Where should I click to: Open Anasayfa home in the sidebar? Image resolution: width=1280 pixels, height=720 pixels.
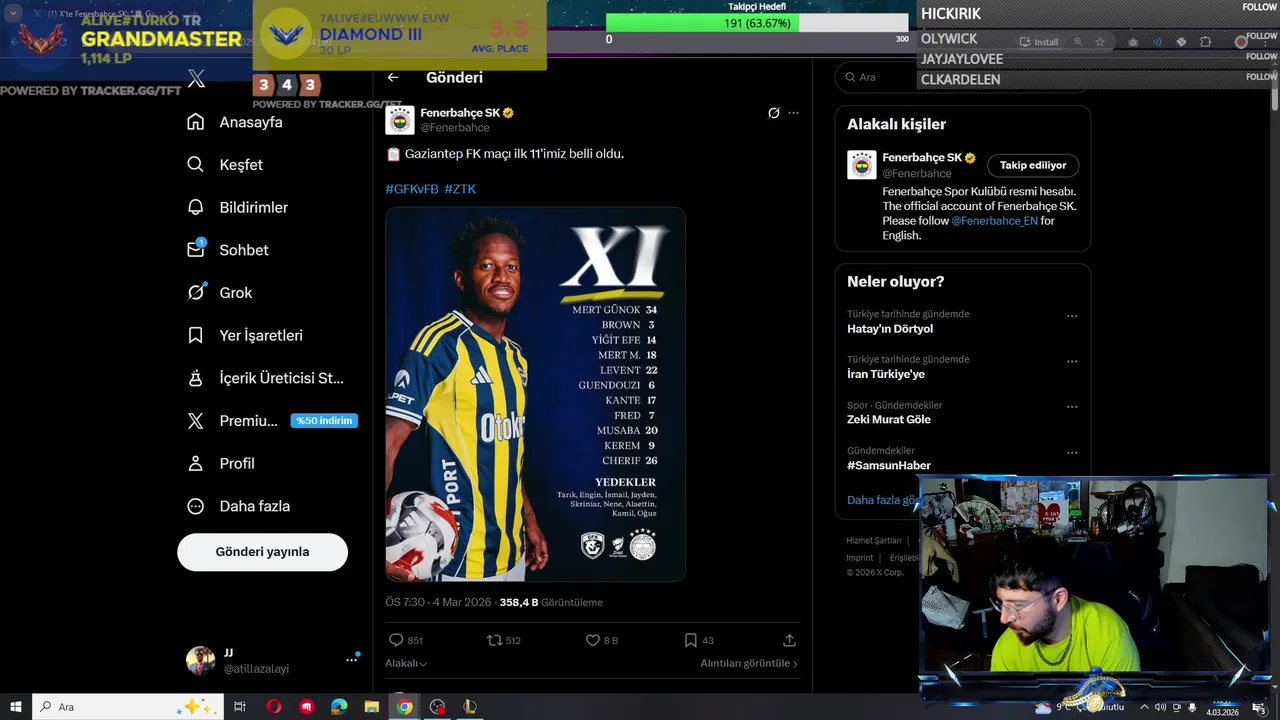coord(235,122)
